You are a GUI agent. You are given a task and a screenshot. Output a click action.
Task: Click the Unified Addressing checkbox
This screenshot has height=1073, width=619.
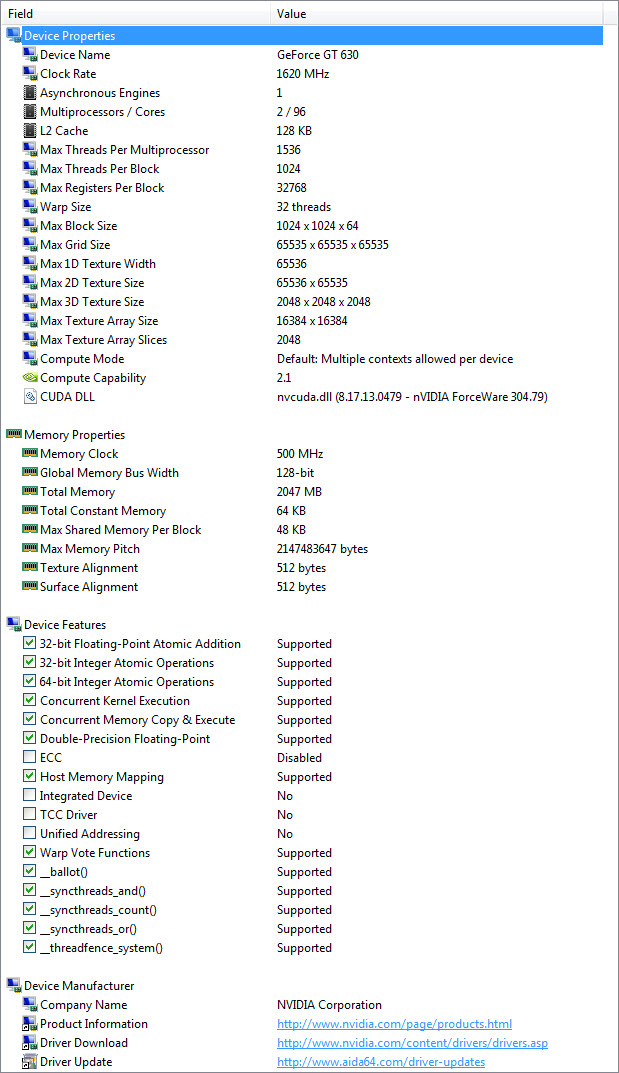[29, 833]
